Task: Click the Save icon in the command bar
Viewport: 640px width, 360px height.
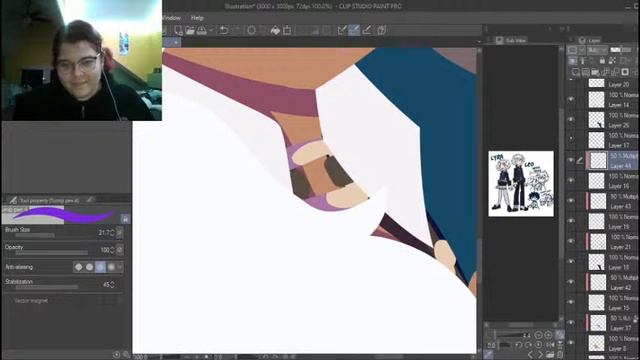Action: pos(202,30)
